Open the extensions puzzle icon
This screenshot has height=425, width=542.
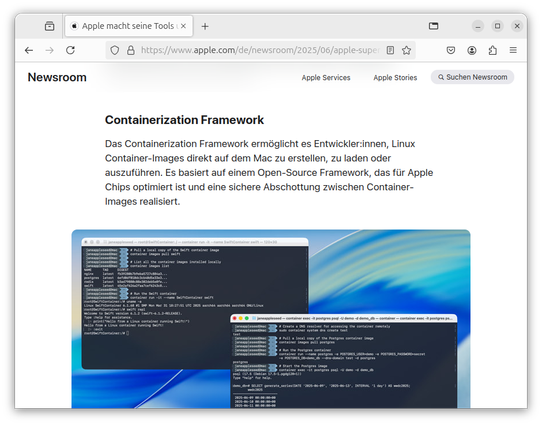(x=493, y=50)
